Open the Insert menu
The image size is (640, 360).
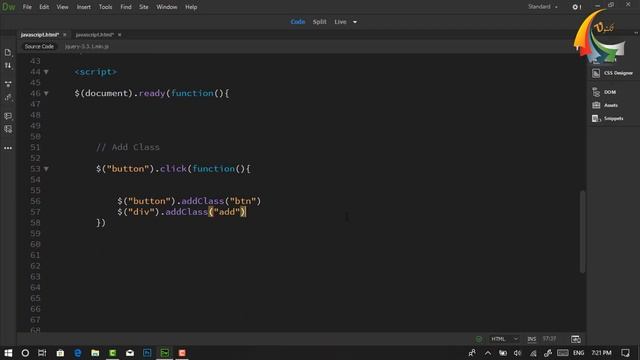tap(84, 7)
